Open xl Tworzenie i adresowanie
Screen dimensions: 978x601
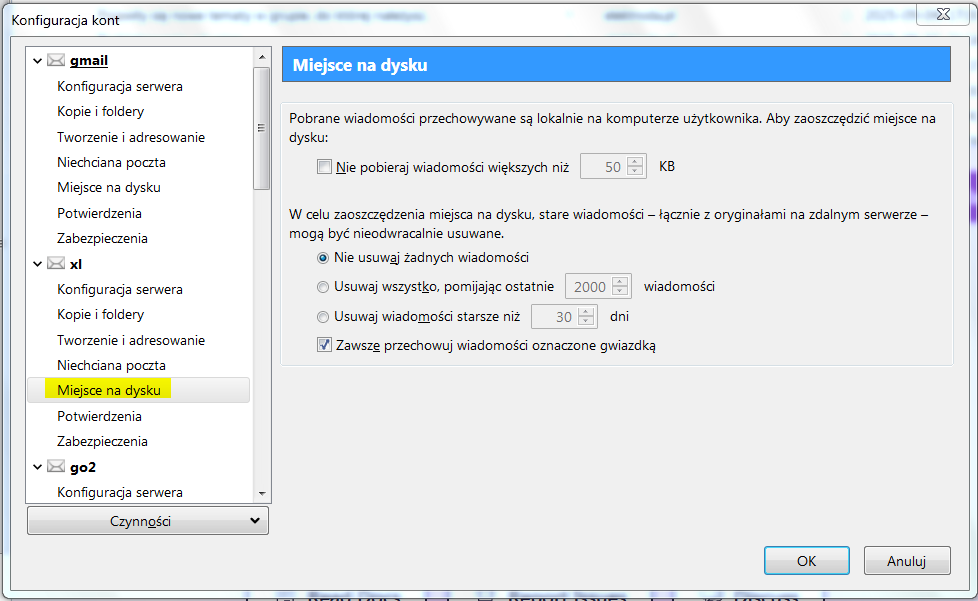tap(131, 340)
